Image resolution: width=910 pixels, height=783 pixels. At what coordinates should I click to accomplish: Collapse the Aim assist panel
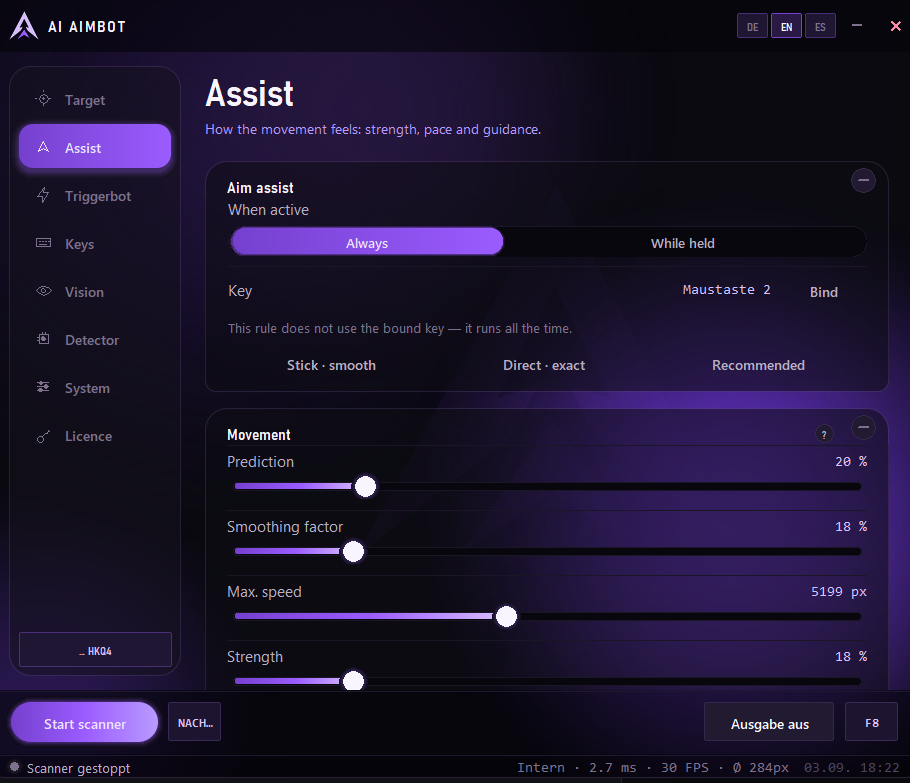863,181
